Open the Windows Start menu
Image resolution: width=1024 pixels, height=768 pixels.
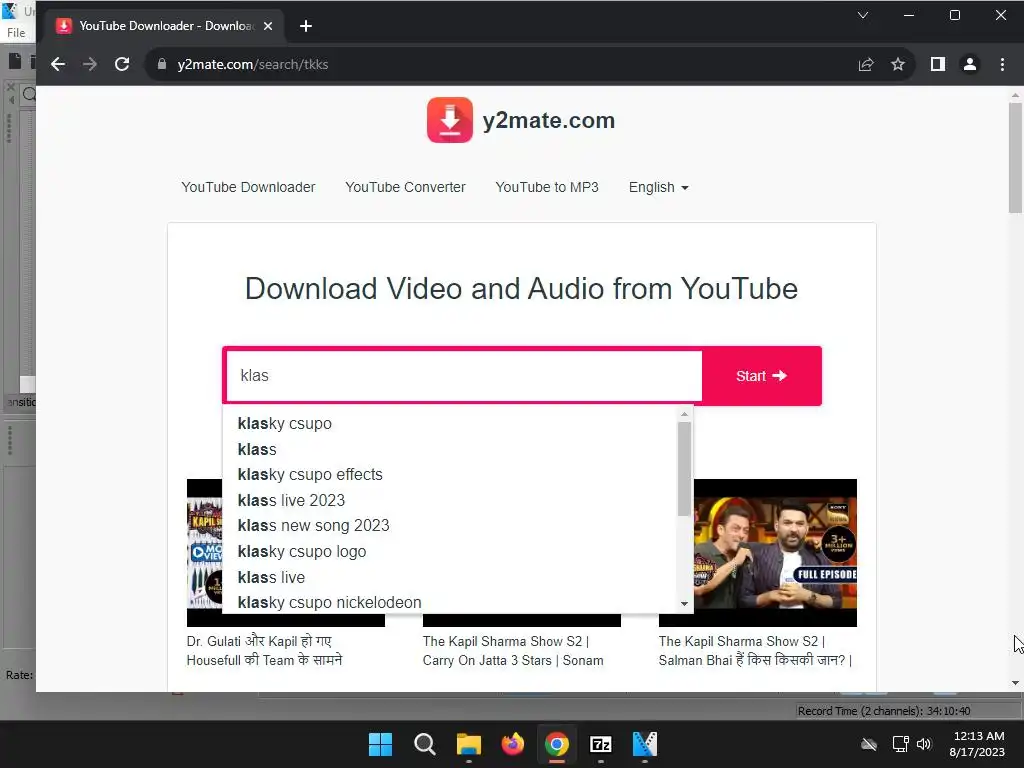(380, 744)
